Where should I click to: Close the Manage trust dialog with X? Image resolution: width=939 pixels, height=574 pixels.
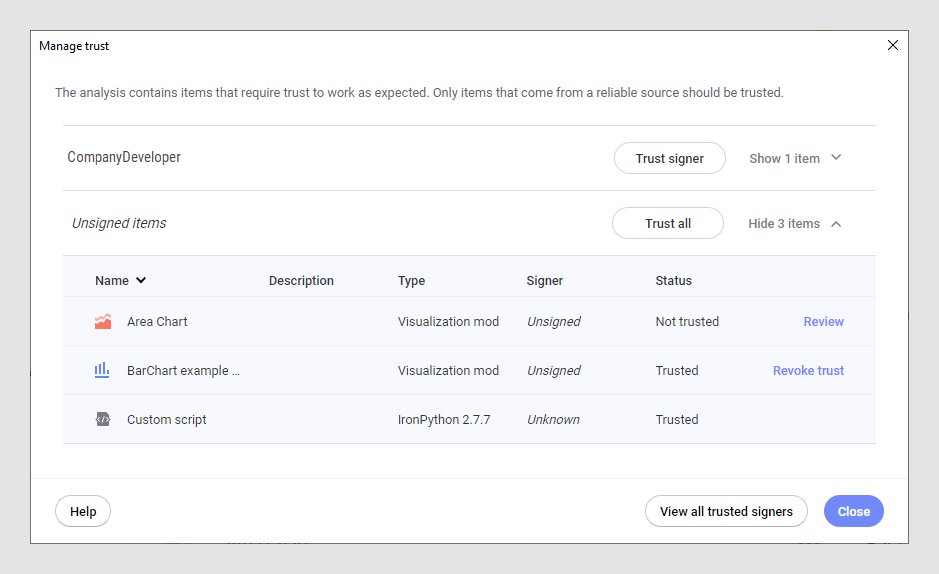click(893, 45)
